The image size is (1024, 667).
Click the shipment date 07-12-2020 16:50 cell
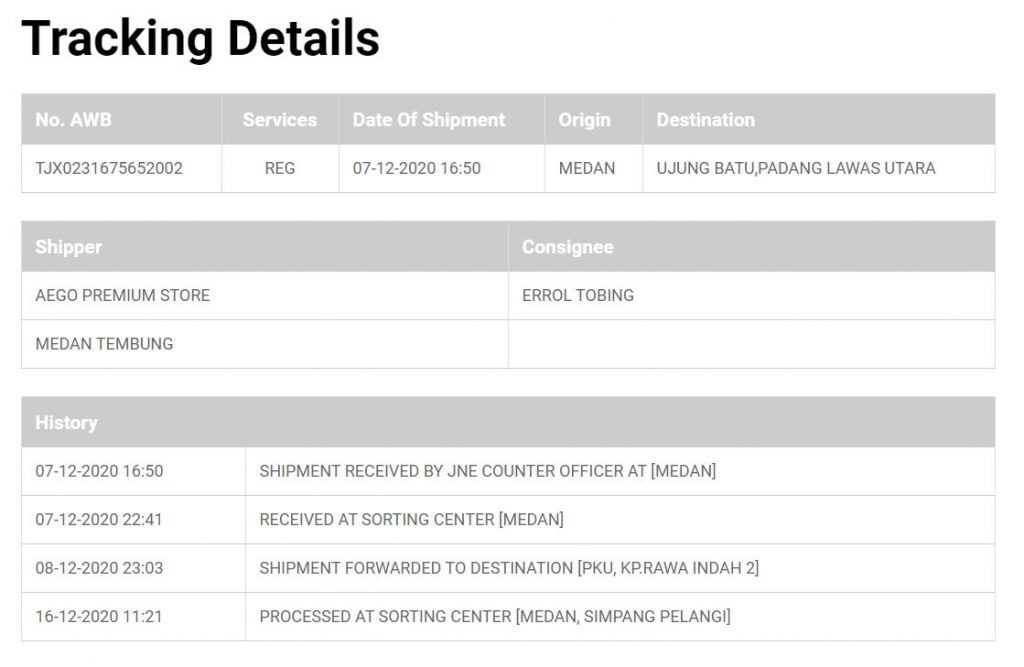point(416,168)
